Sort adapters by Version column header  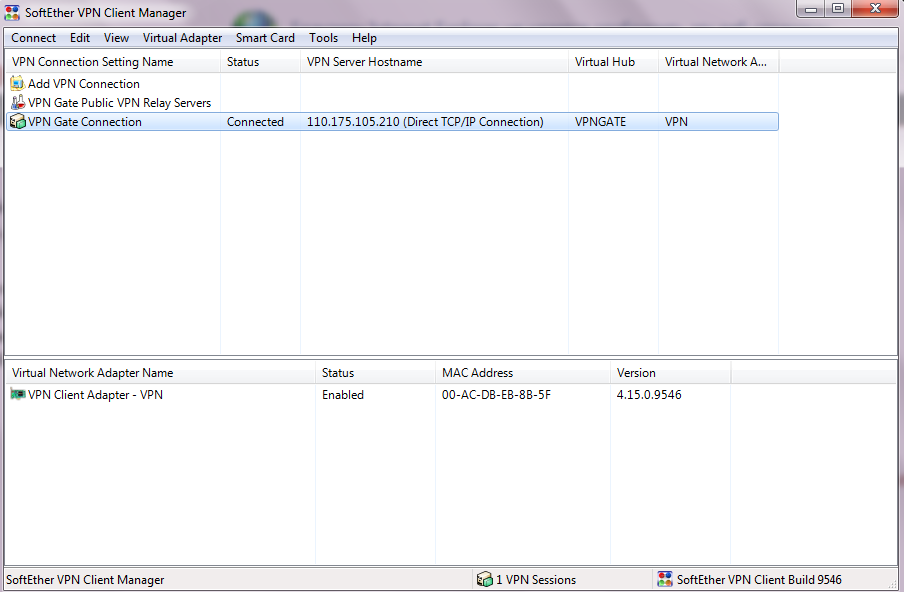(671, 373)
